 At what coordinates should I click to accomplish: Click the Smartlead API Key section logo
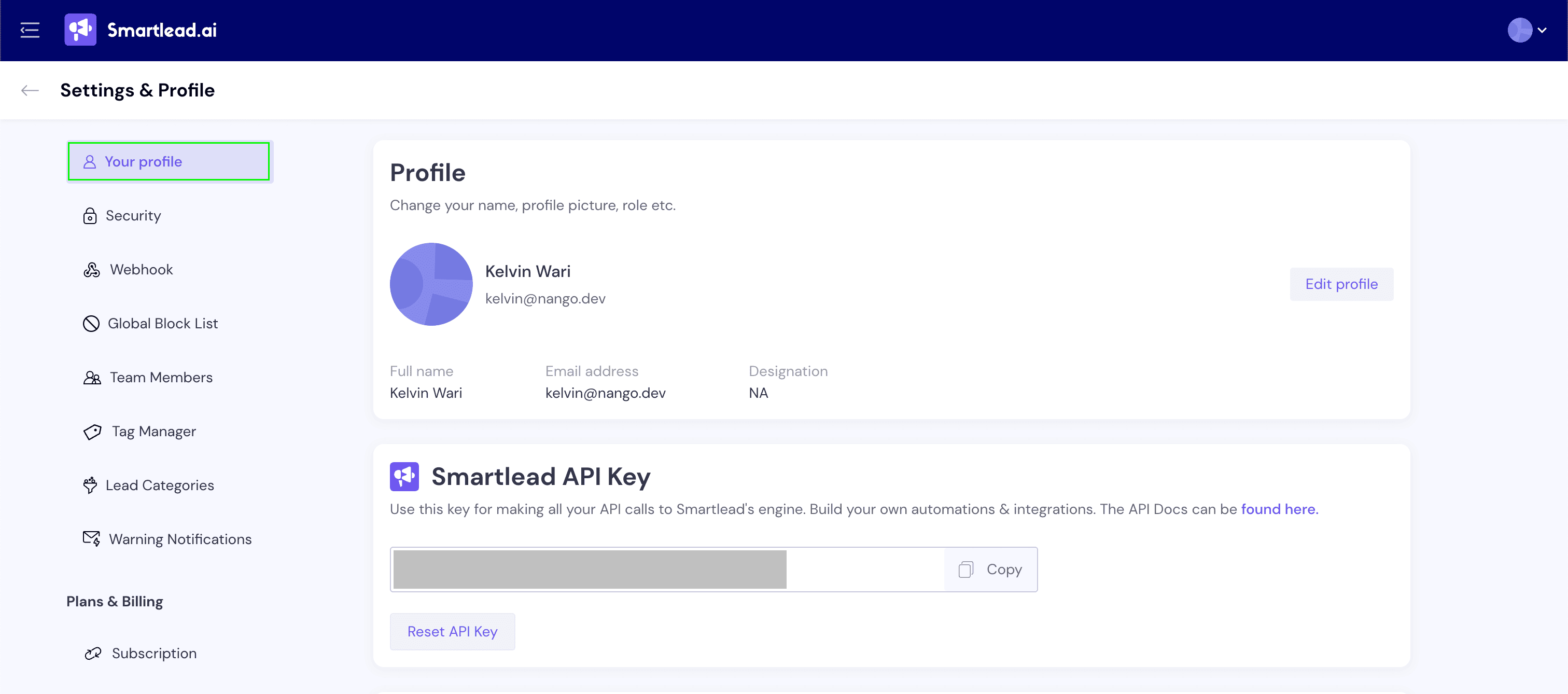pyautogui.click(x=404, y=476)
